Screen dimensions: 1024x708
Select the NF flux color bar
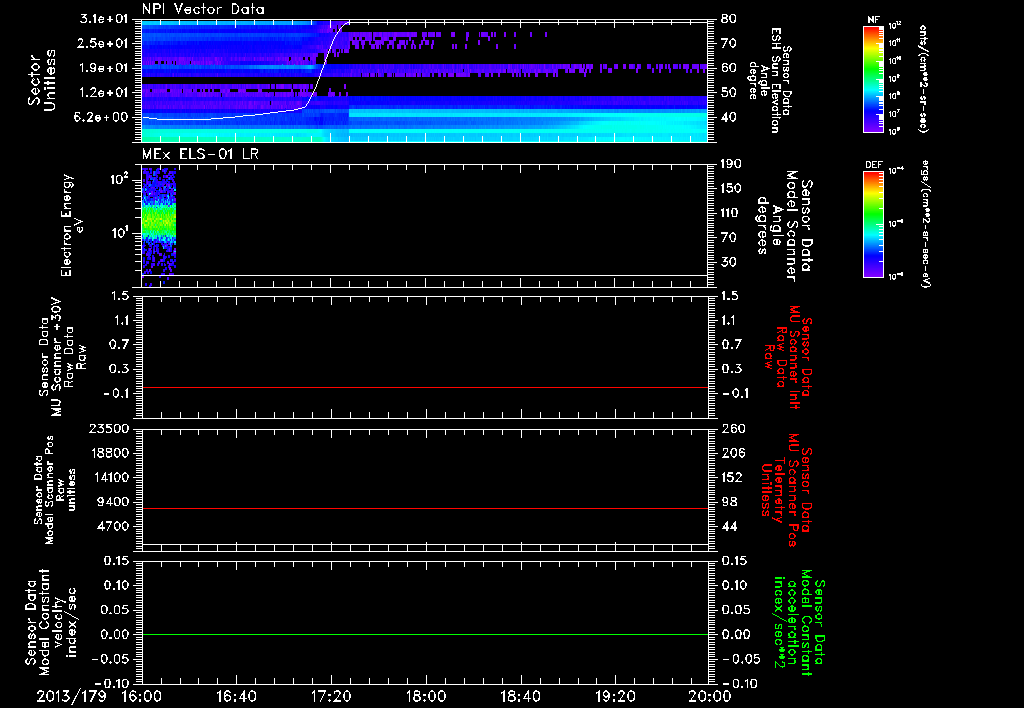click(874, 78)
